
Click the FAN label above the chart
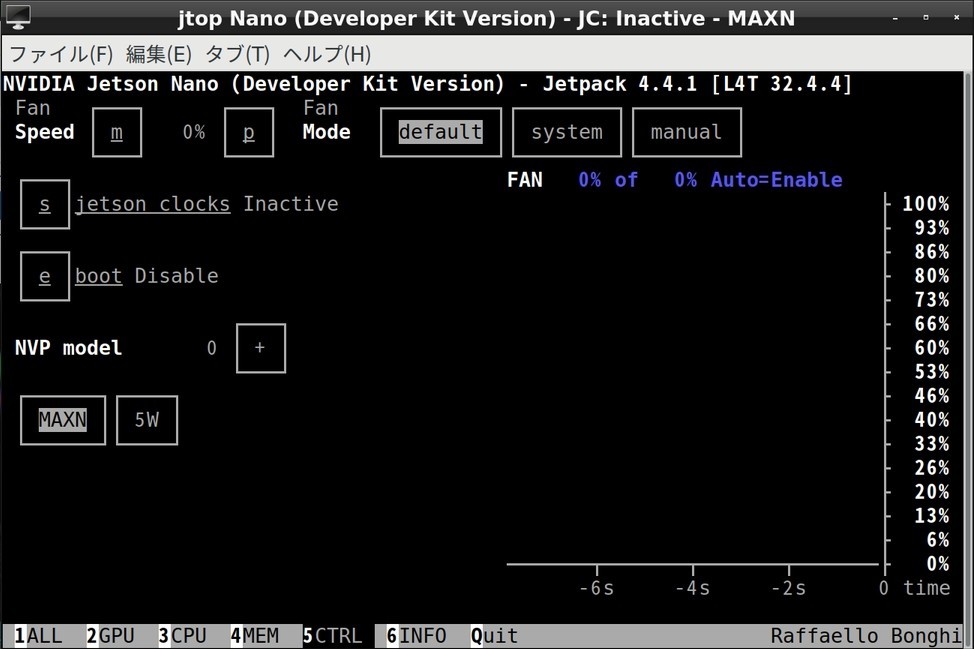[x=525, y=180]
